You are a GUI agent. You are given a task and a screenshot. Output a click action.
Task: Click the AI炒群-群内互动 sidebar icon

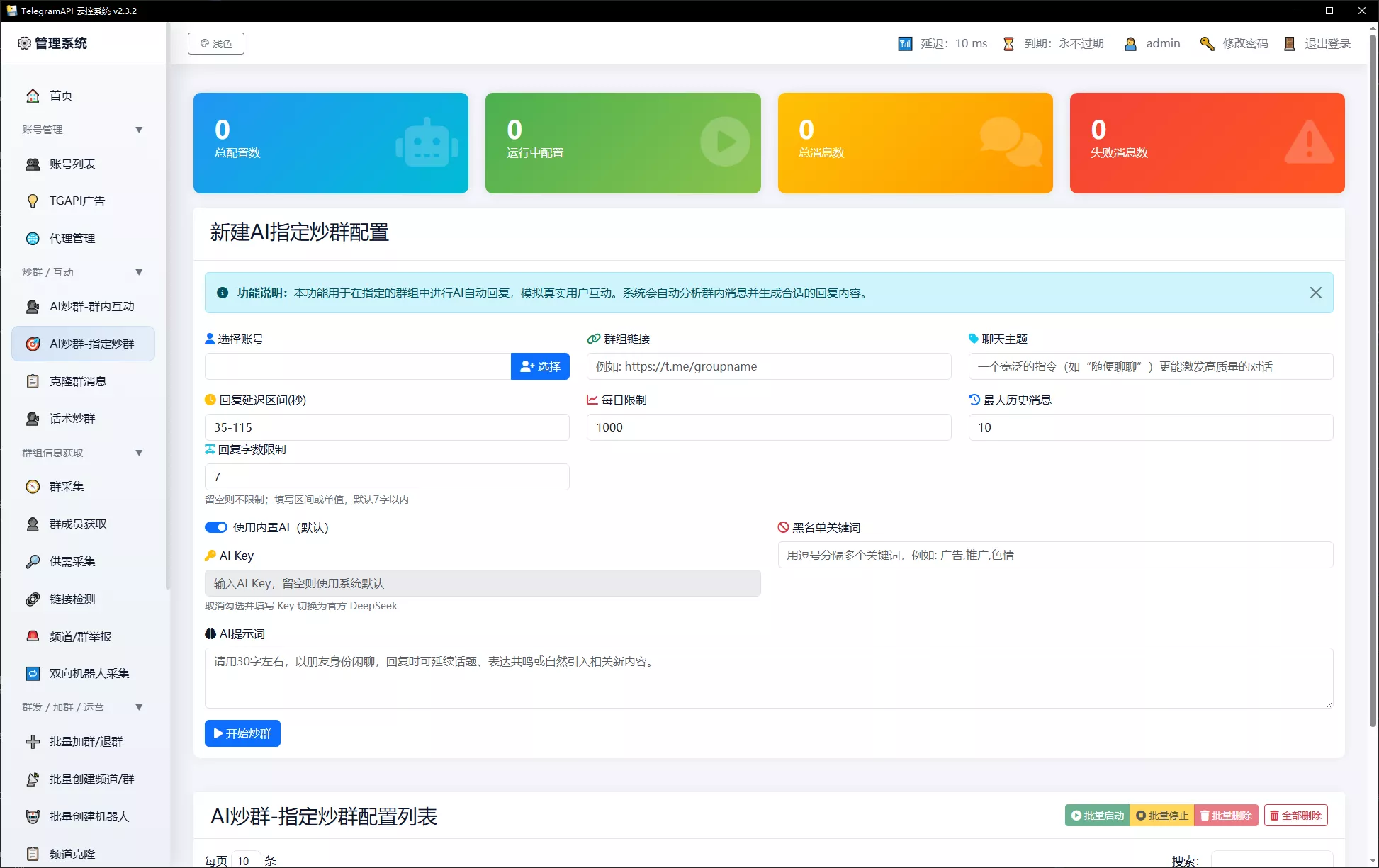[x=33, y=307]
